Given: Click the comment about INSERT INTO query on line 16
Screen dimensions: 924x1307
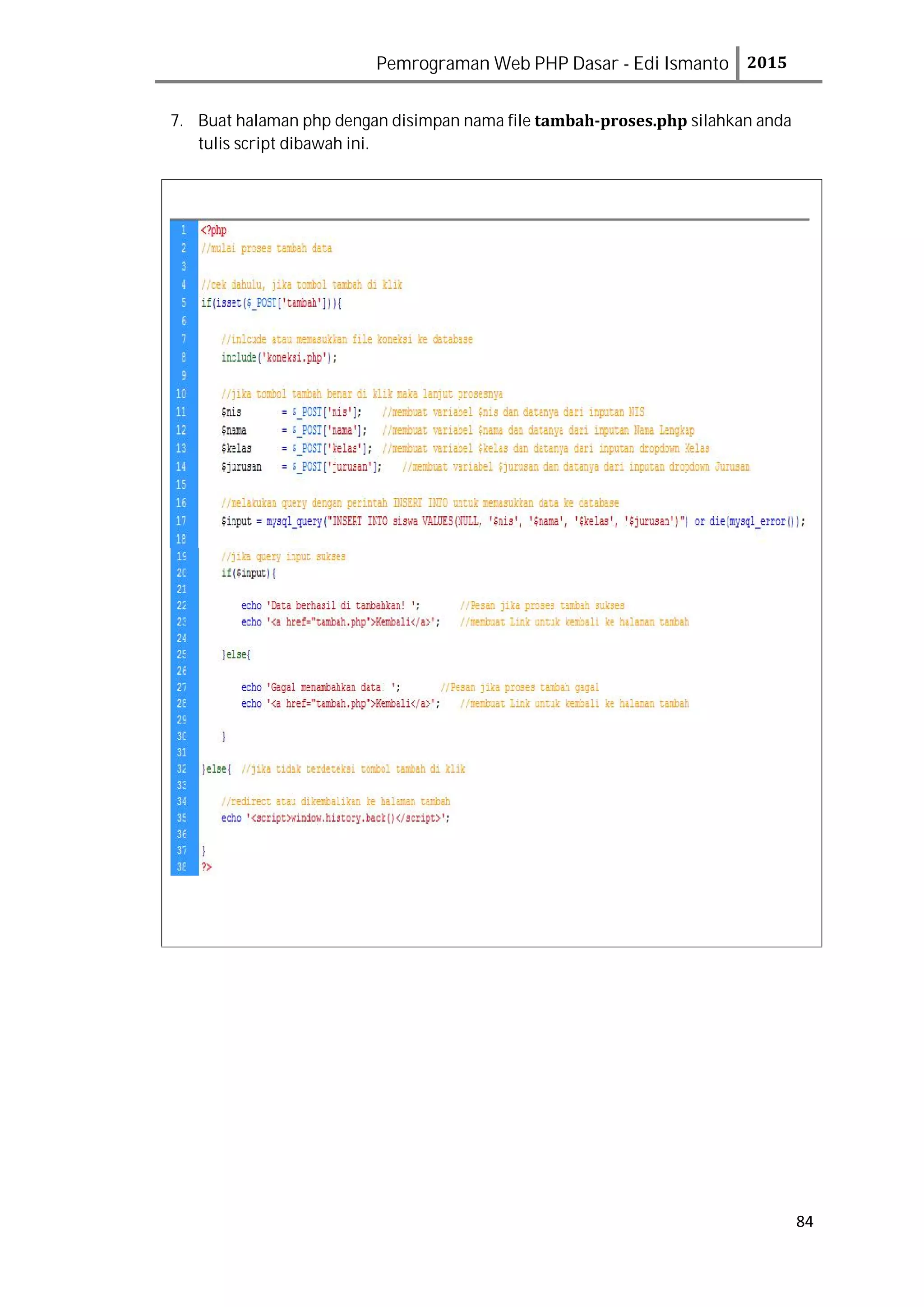Looking at the screenshot, I should 420,503.
